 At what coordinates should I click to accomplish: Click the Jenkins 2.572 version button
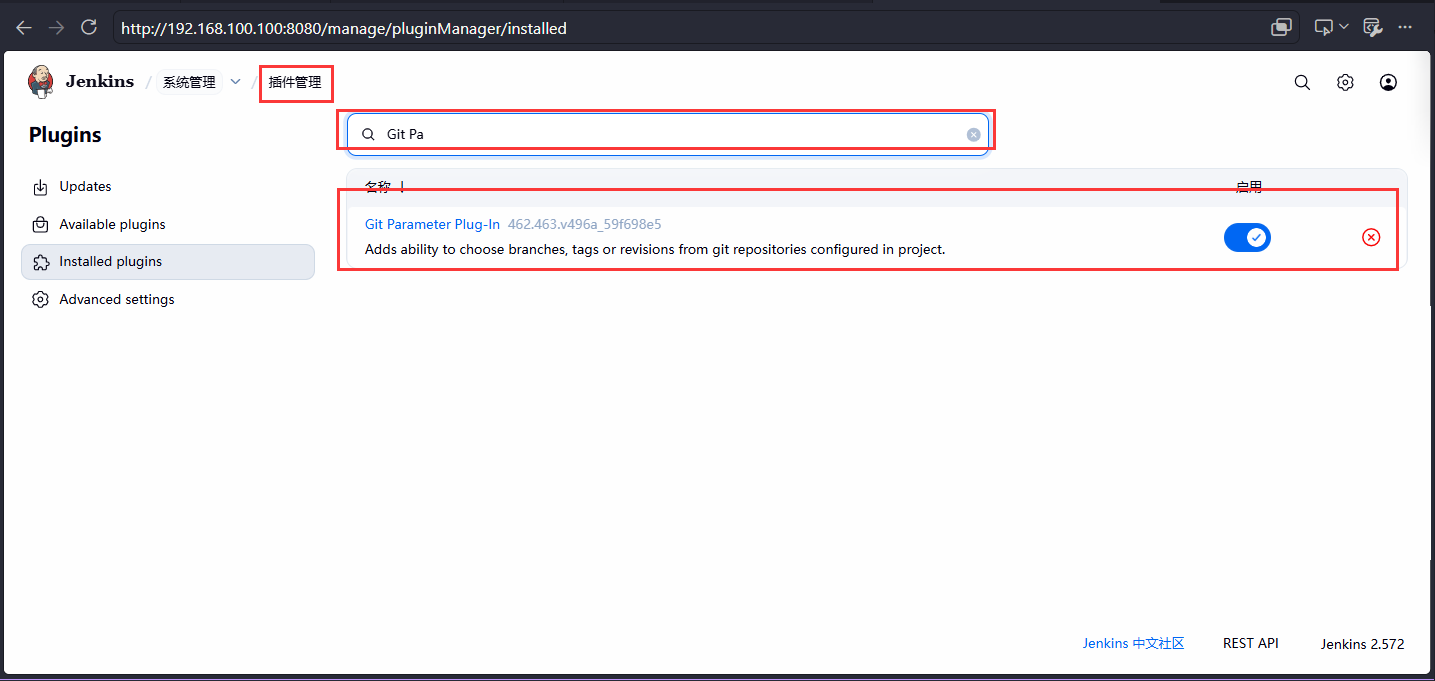point(1362,644)
